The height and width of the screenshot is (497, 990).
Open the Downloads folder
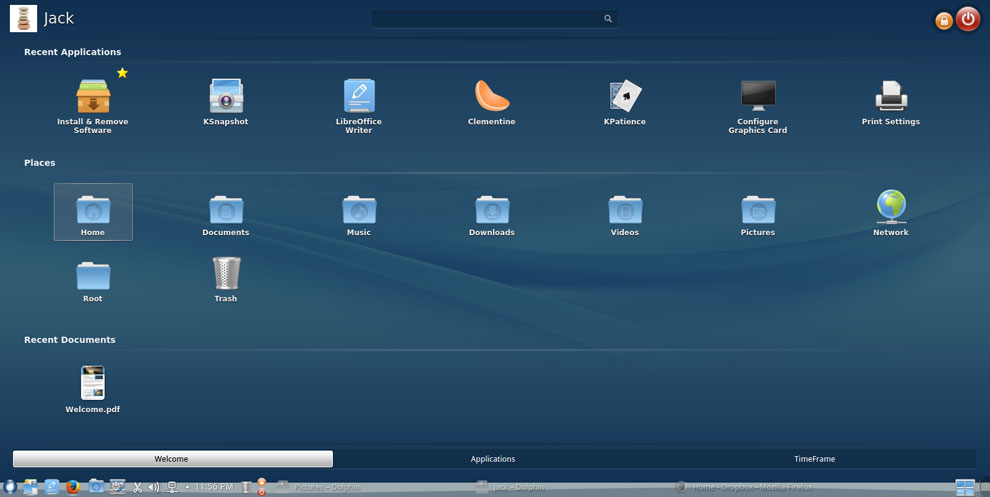pyautogui.click(x=492, y=215)
